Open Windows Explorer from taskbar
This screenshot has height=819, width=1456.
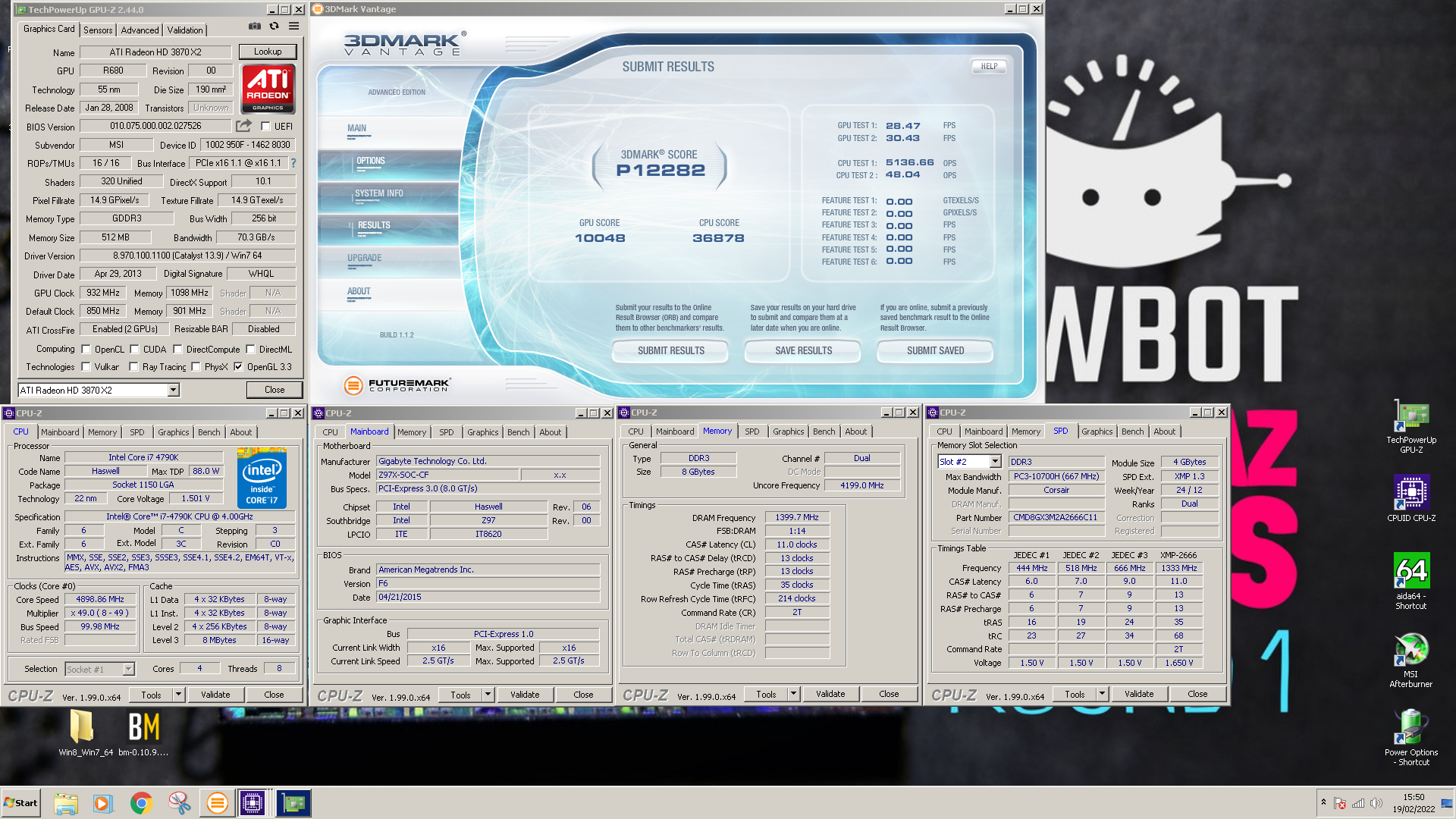click(66, 803)
